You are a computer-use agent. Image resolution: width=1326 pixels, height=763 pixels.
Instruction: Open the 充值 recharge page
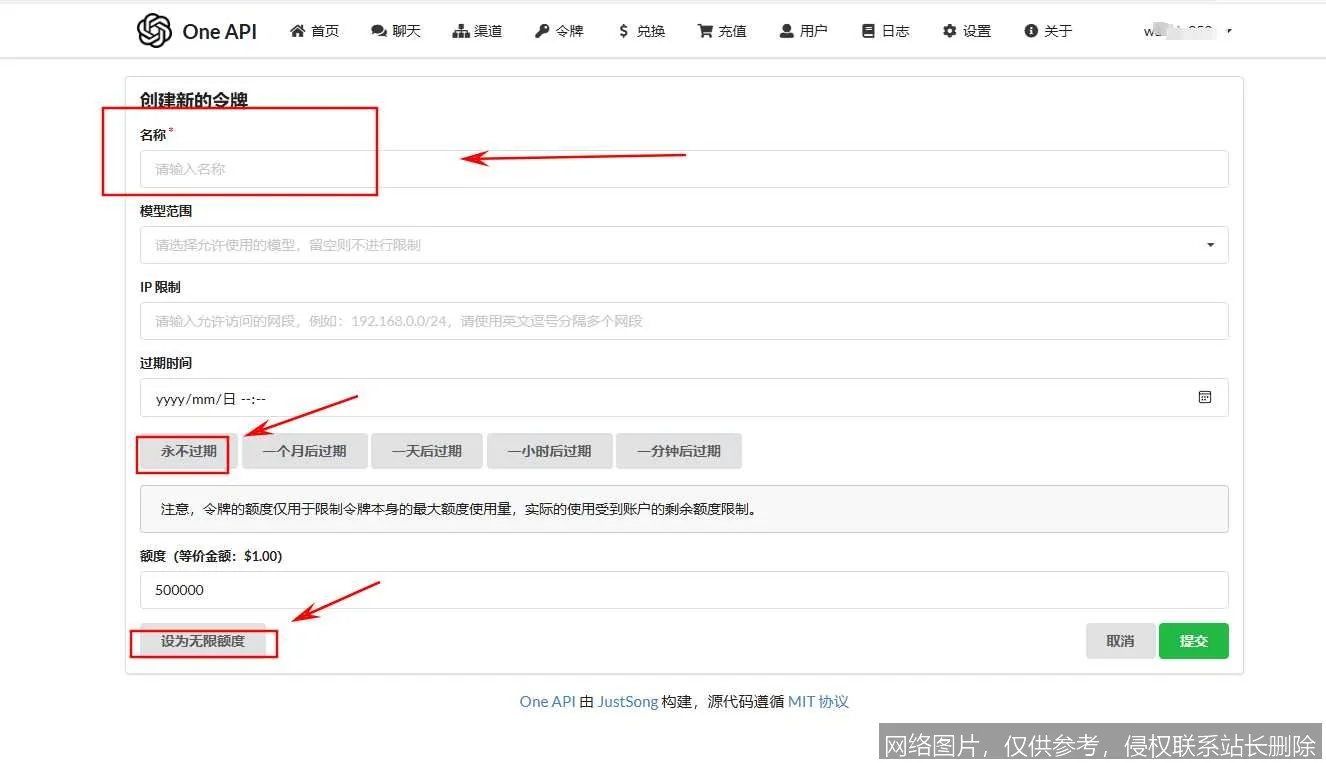click(721, 30)
